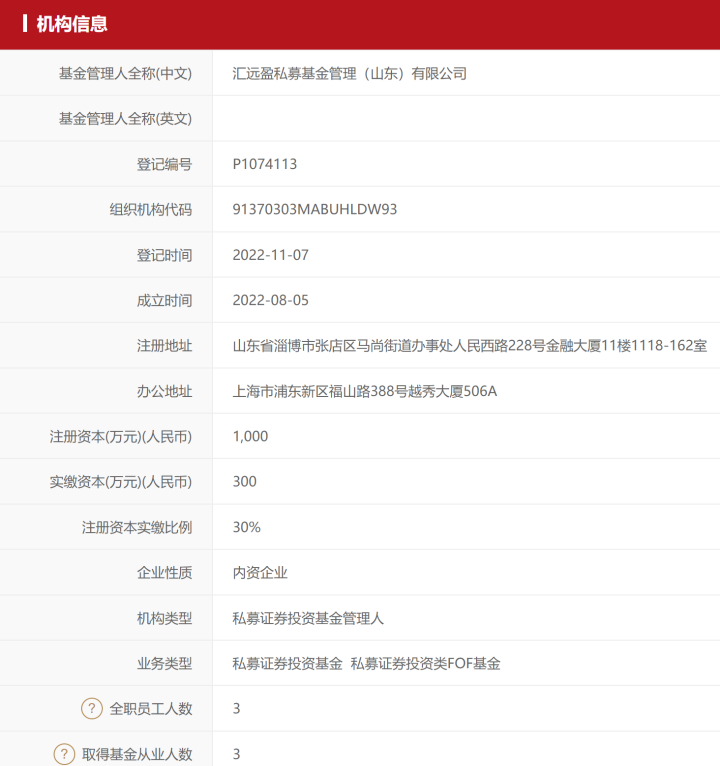Click the enterprise nature value 内资企业
The height and width of the screenshot is (766, 720).
click(x=260, y=573)
